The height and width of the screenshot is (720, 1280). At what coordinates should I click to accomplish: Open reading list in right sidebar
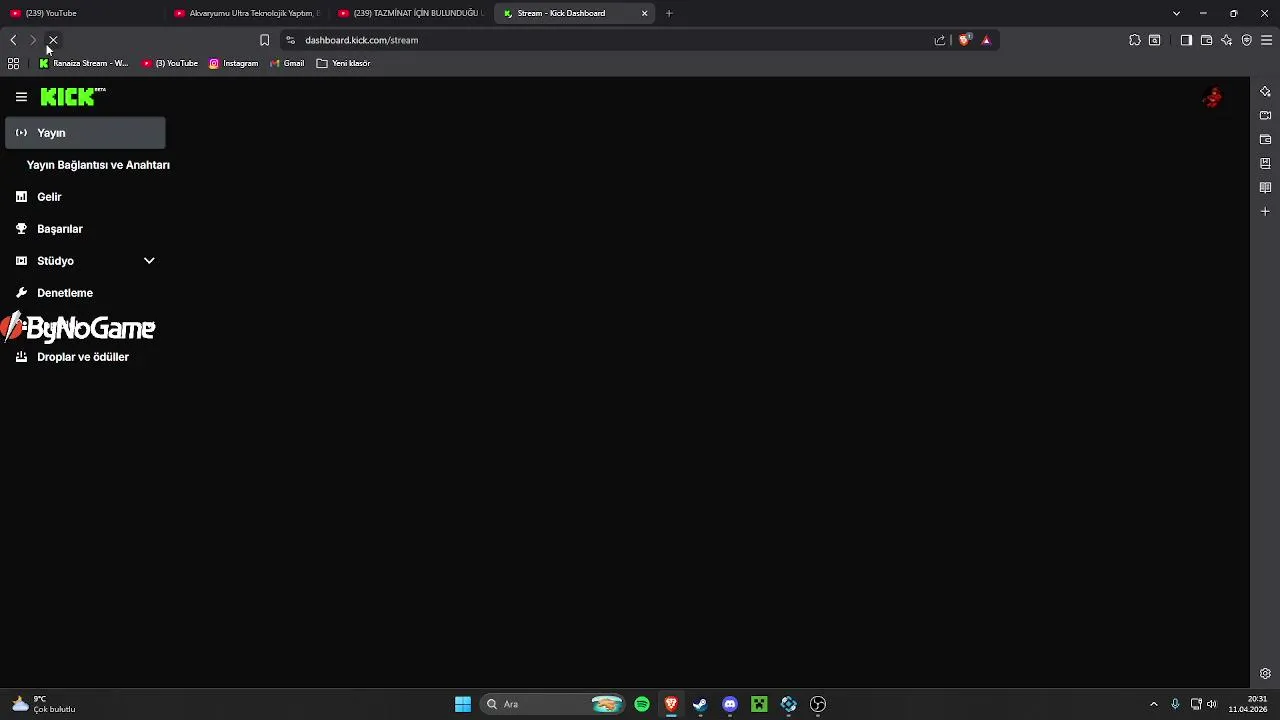point(1265,187)
